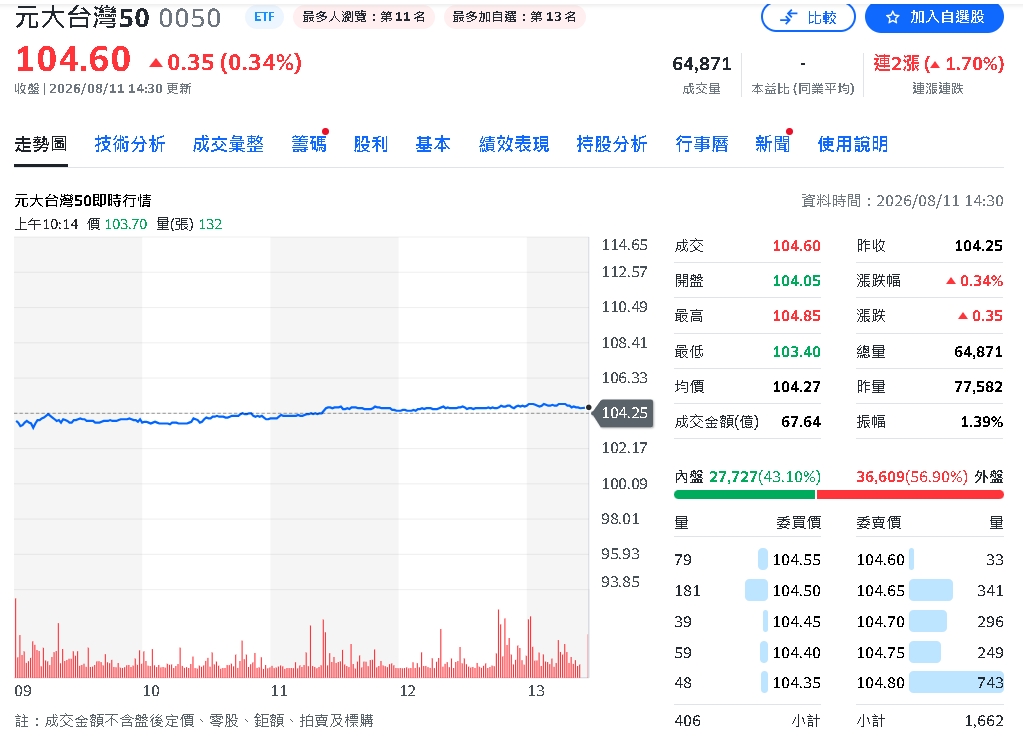Image resolution: width=1023 pixels, height=755 pixels.
Task: Click the 外盤 36,609 (56.90%) figure
Action: point(911,477)
